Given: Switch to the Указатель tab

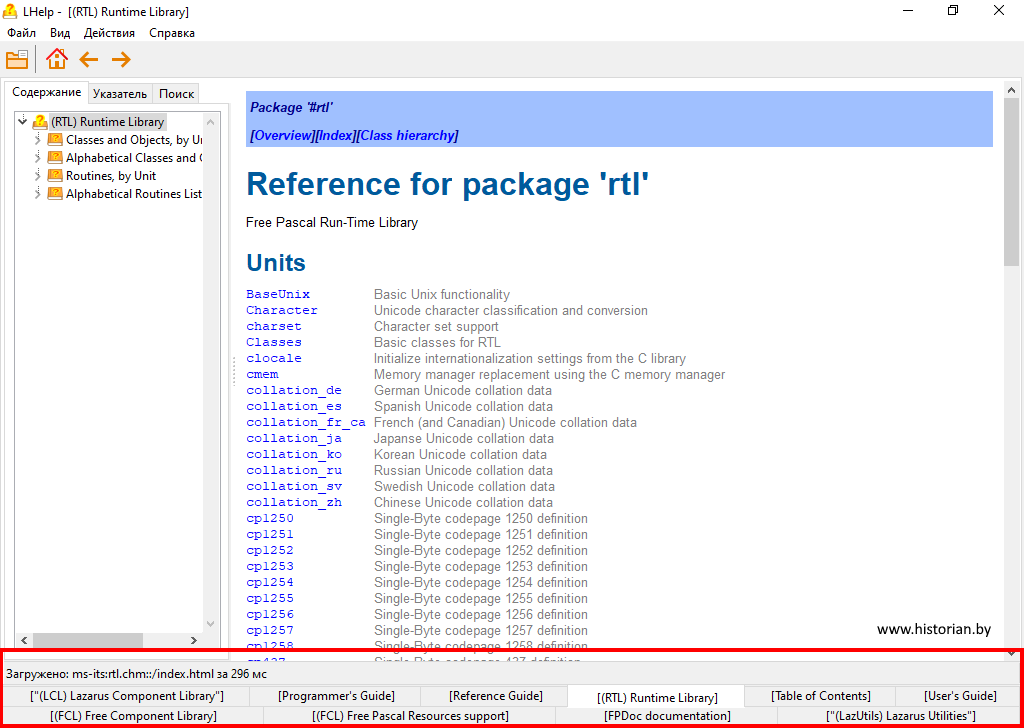Looking at the screenshot, I should [119, 94].
